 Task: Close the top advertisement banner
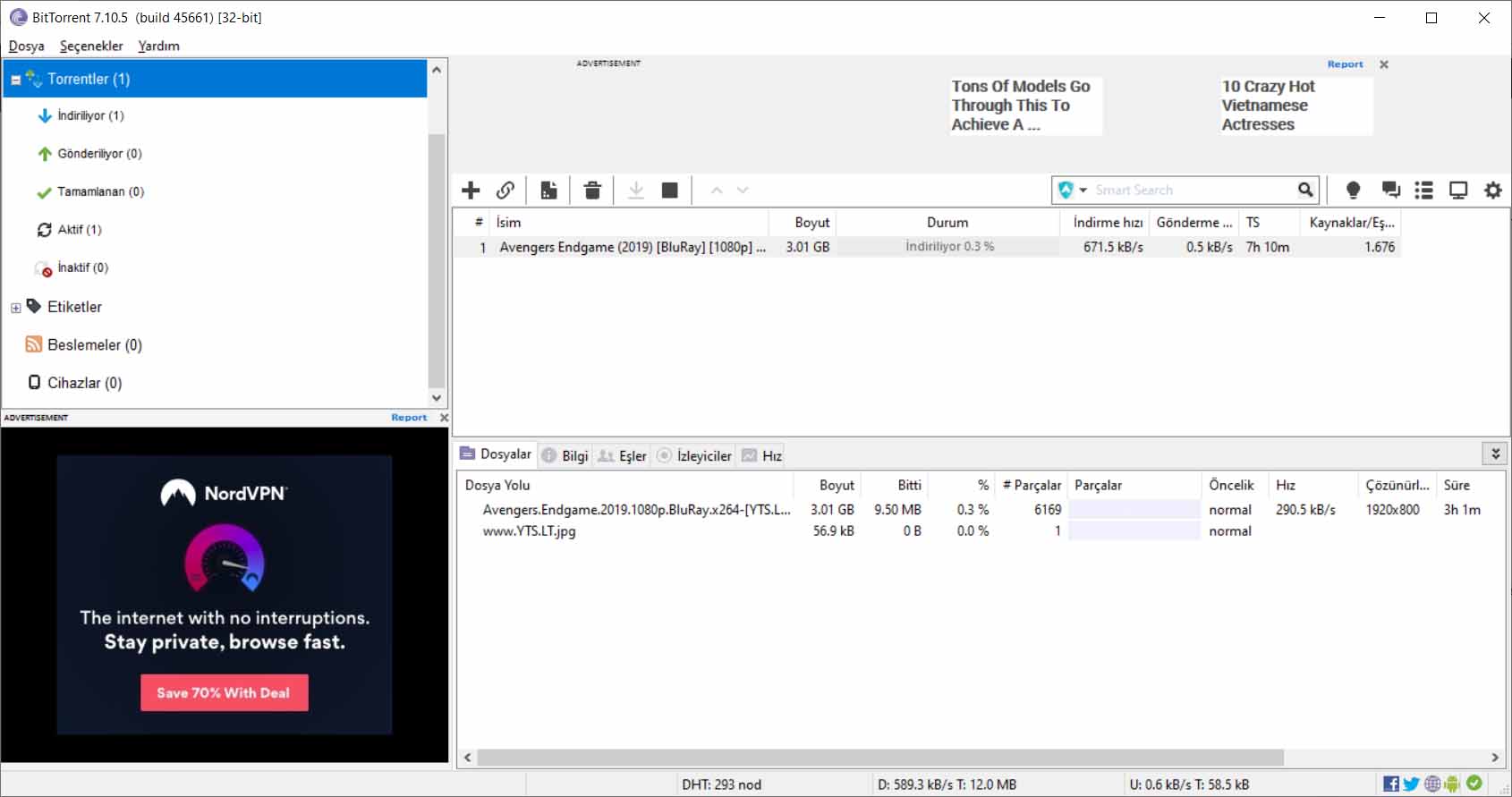tap(1384, 64)
